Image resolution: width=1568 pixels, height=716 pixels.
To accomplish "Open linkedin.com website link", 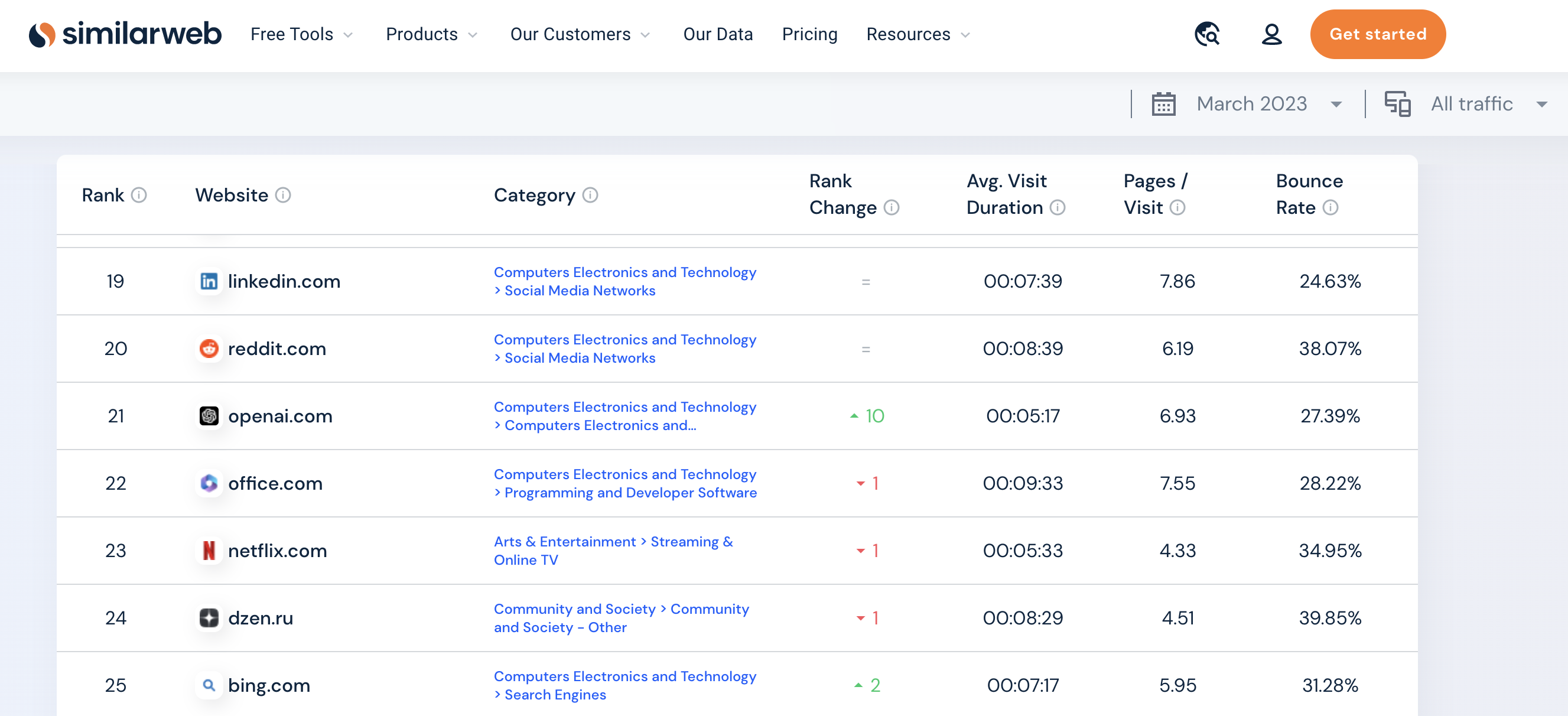I will [x=284, y=281].
